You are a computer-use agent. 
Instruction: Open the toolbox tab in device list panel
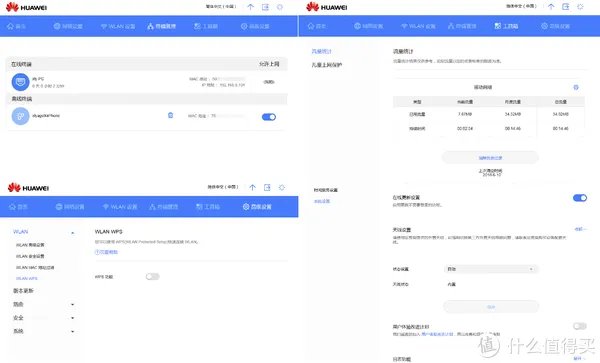[206, 26]
